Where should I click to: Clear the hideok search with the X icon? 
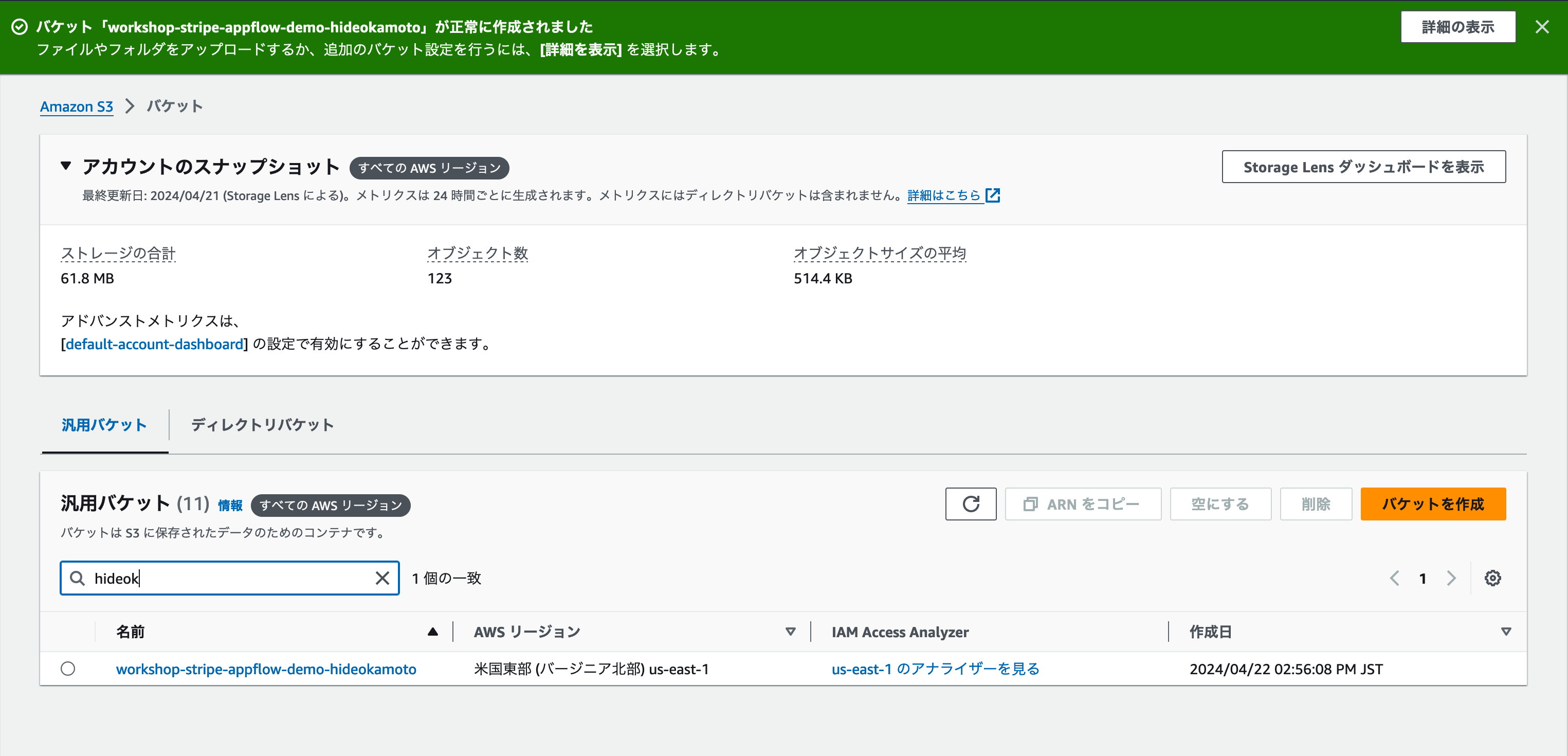pyautogui.click(x=382, y=578)
